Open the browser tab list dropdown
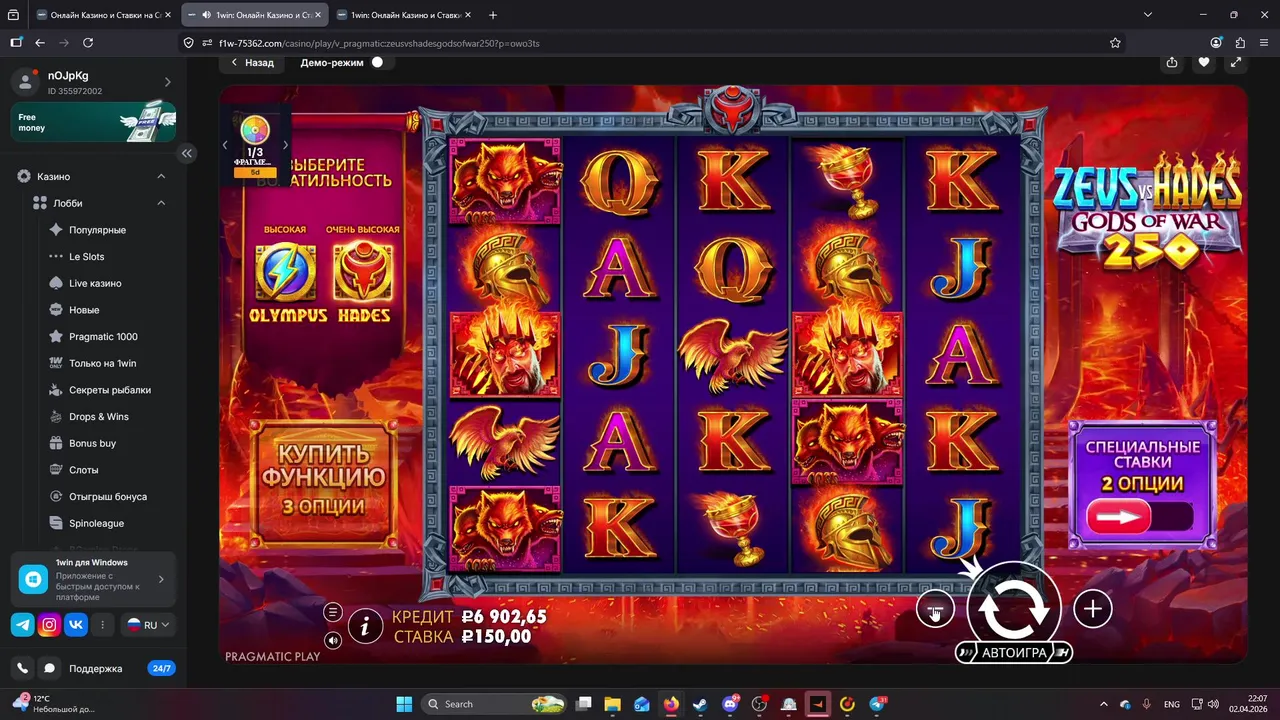The height and width of the screenshot is (720, 1280). (x=1148, y=15)
